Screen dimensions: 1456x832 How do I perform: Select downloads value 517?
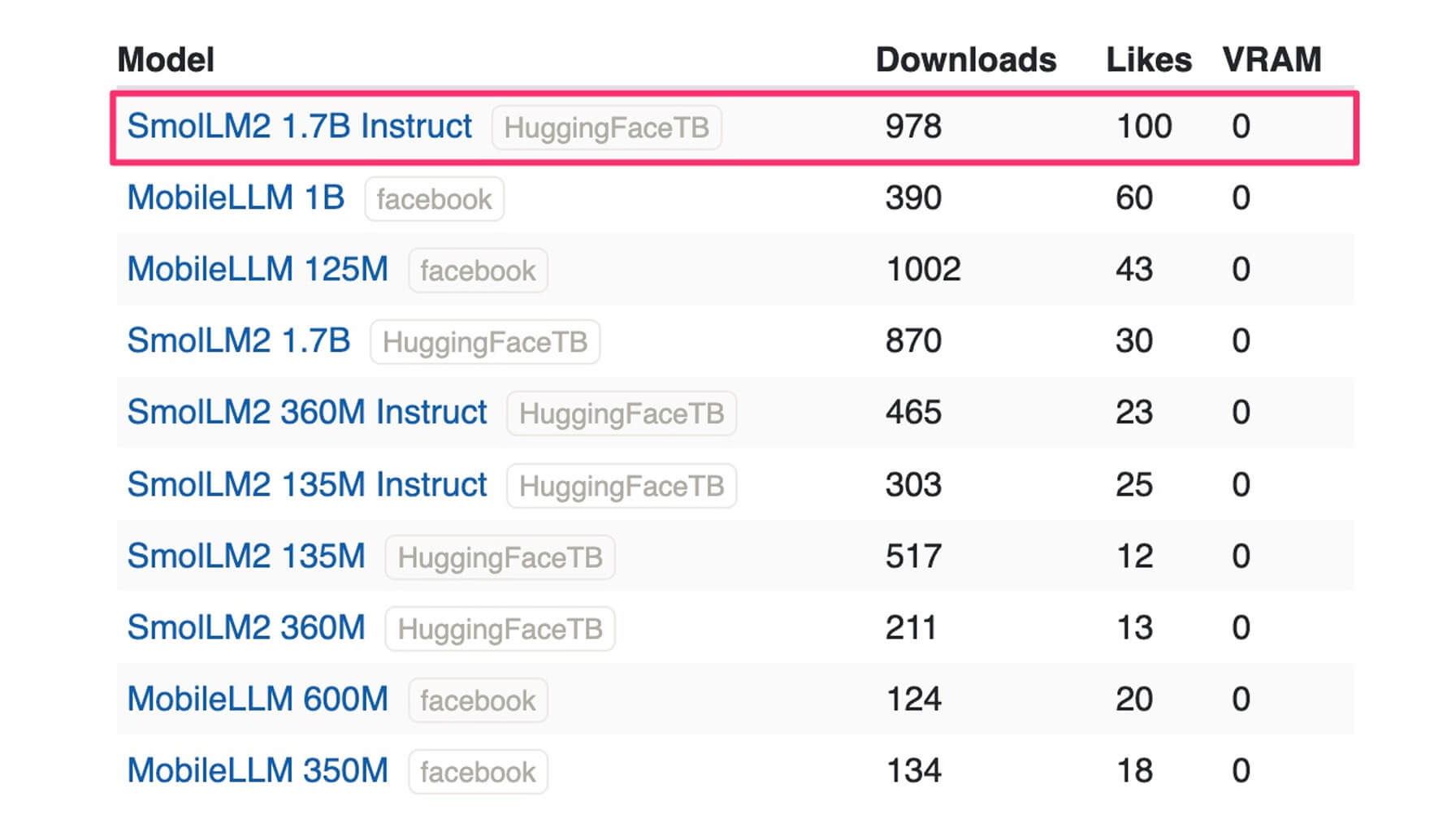pos(913,557)
